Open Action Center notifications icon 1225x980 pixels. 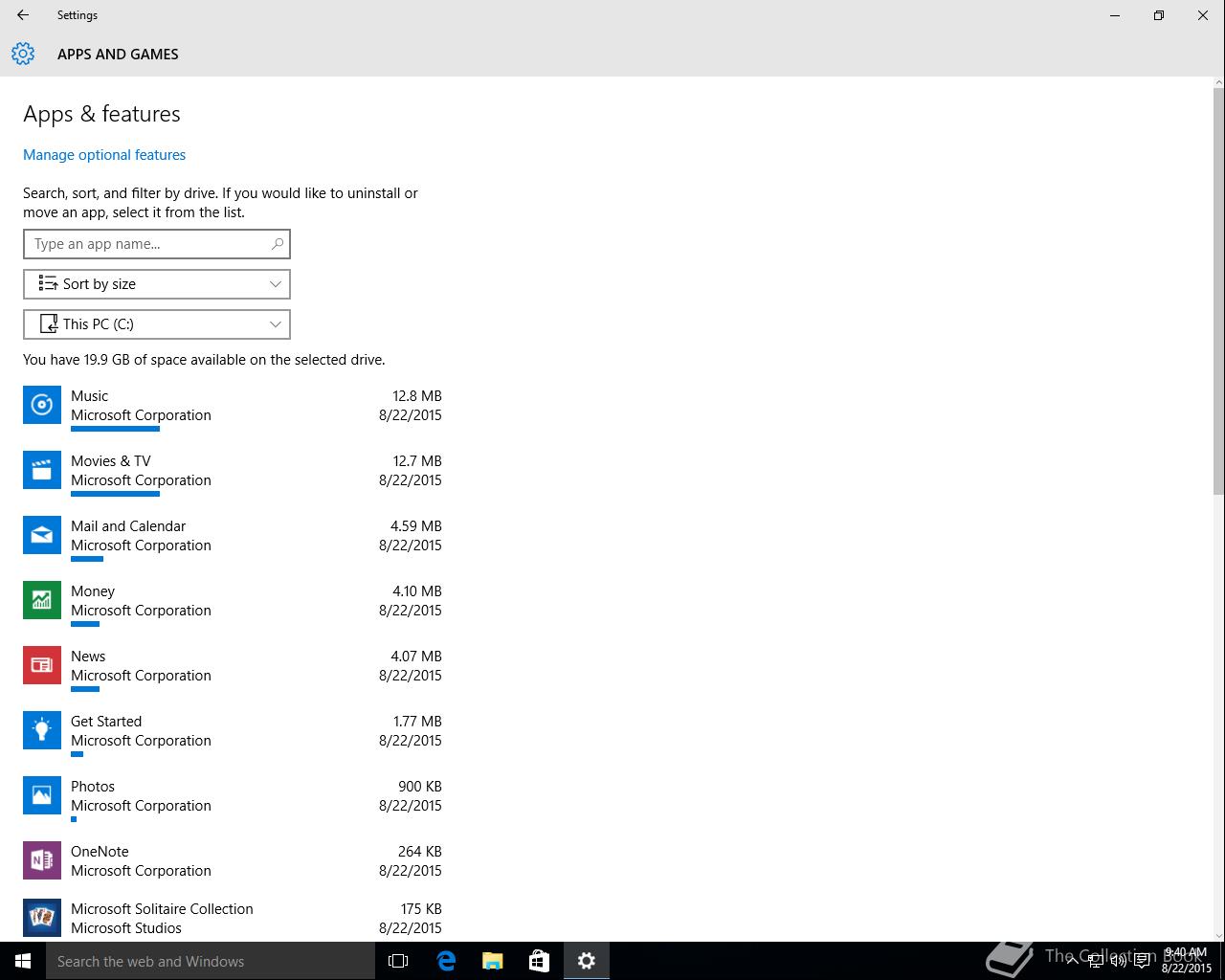point(1142,961)
